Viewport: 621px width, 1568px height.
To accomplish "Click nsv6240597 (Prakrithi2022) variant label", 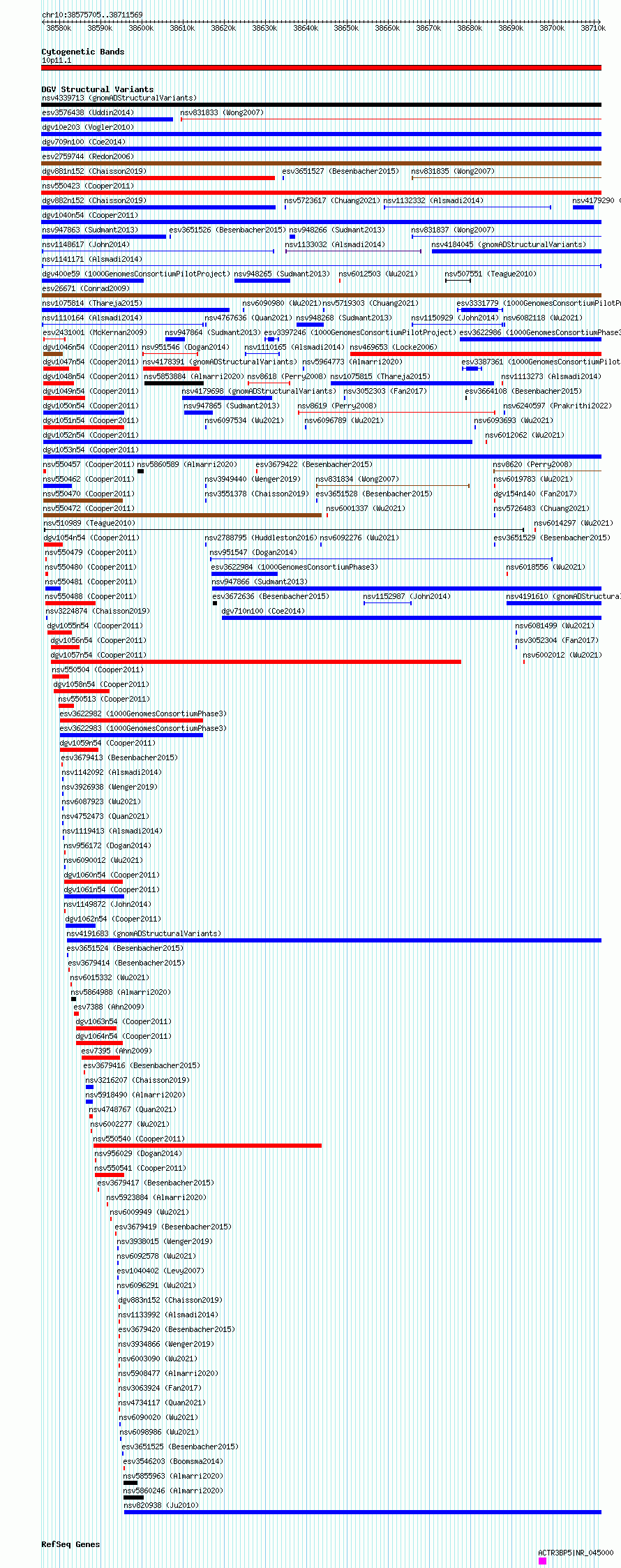I will click(x=558, y=406).
